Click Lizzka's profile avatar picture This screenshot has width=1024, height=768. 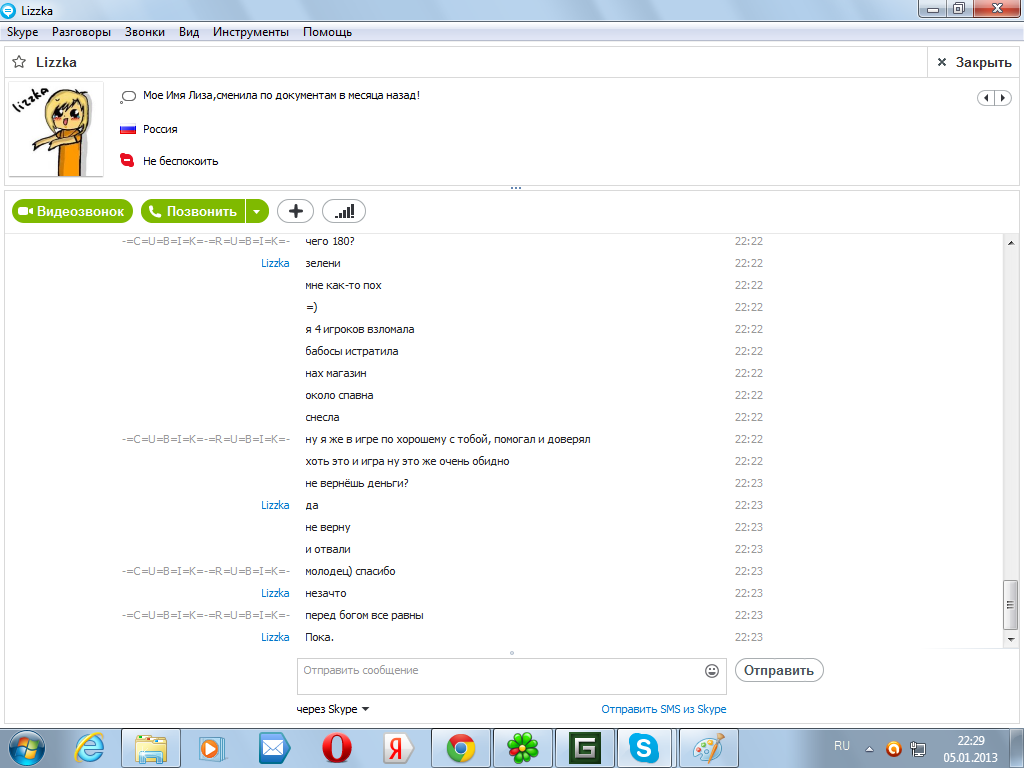tap(56, 129)
